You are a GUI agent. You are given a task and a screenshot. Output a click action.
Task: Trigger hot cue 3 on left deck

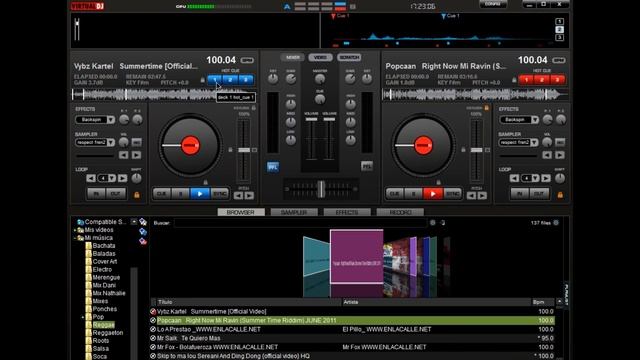pyautogui.click(x=246, y=80)
